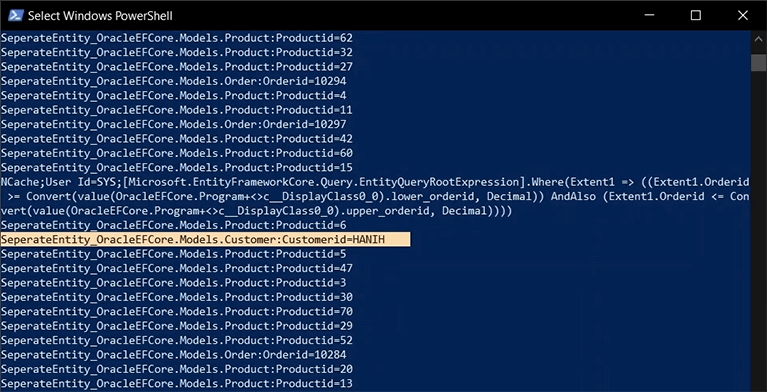Click the Productid=6 output line
The height and width of the screenshot is (392, 767).
point(174,225)
